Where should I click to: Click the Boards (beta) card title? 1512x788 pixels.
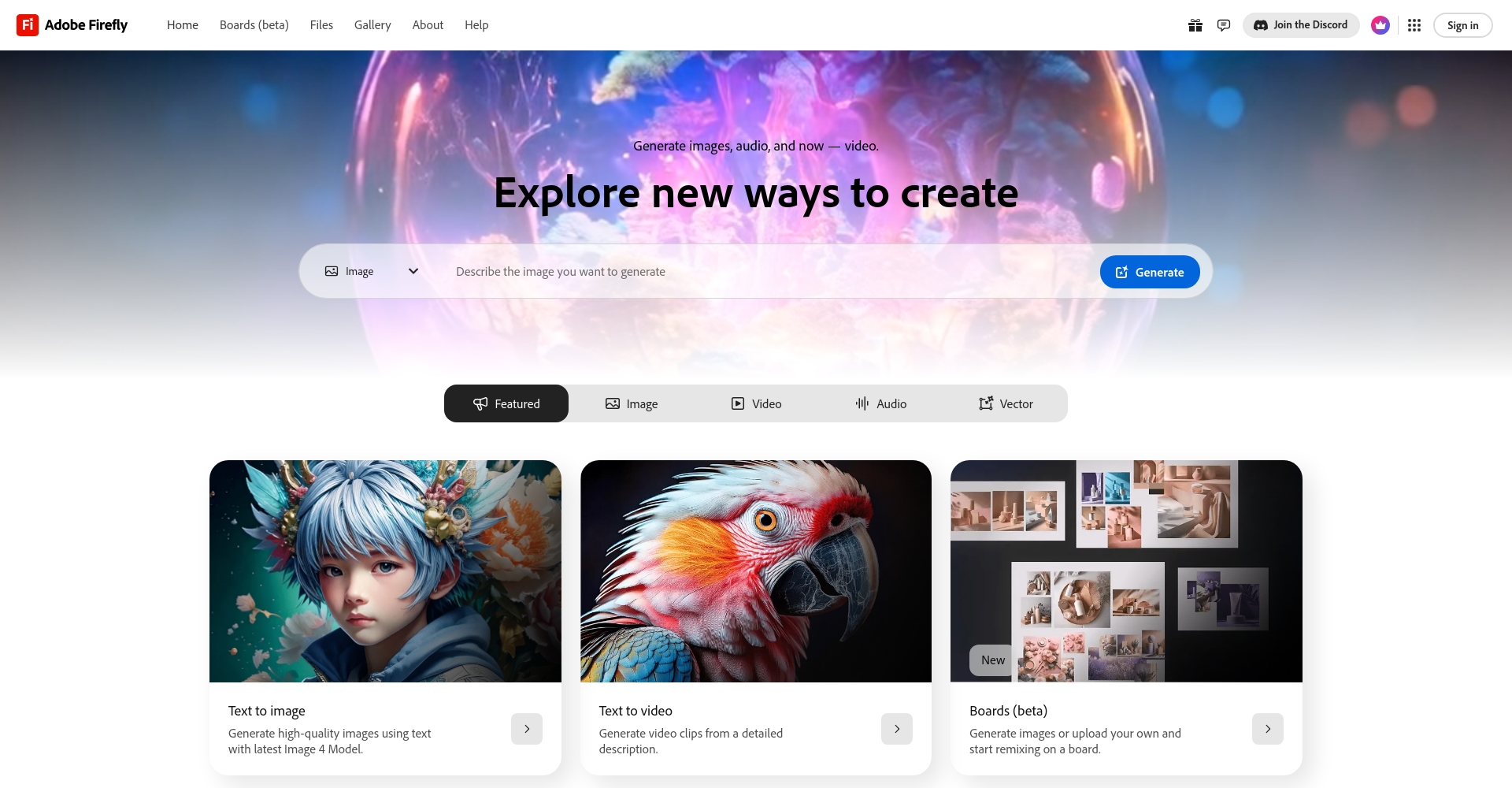1008,711
